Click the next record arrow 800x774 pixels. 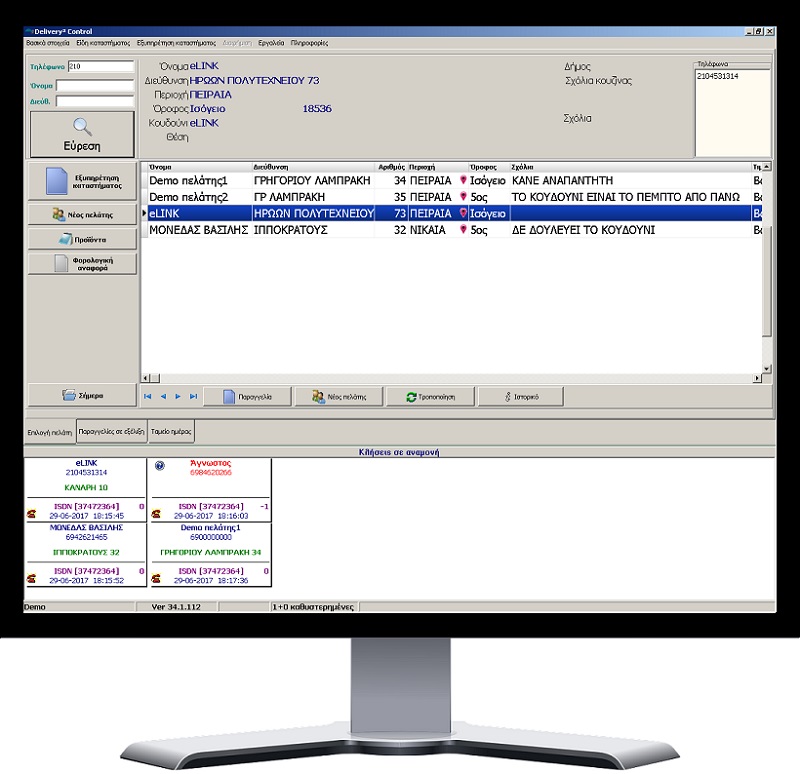(178, 397)
